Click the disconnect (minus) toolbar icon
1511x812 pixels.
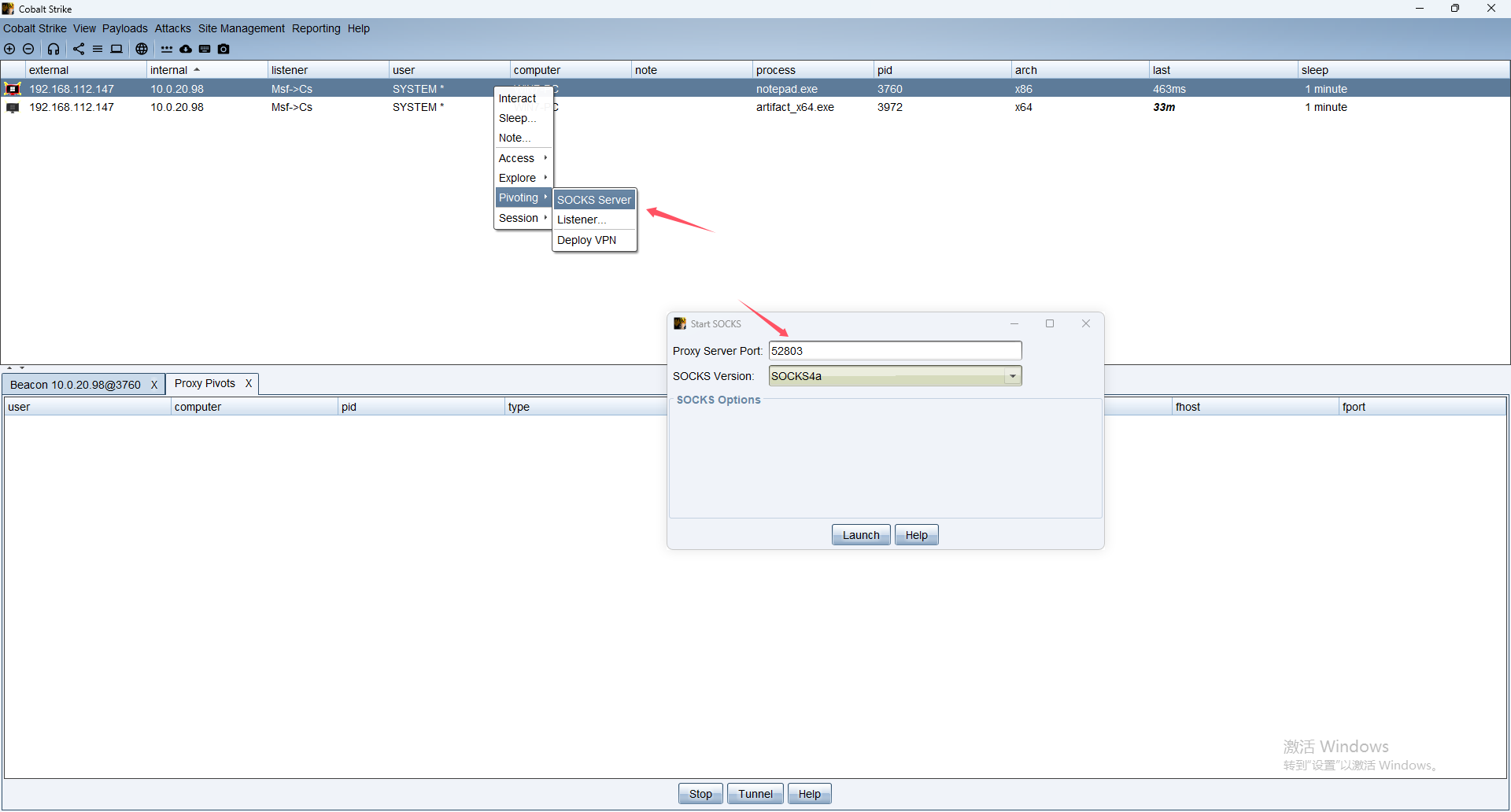tap(28, 49)
